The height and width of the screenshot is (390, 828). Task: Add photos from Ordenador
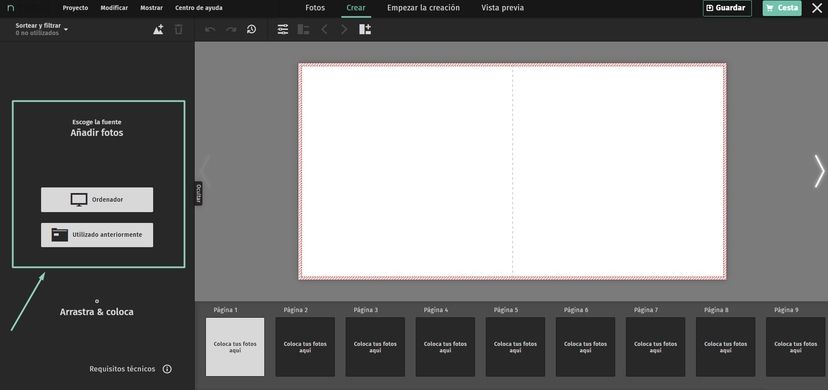tap(97, 199)
